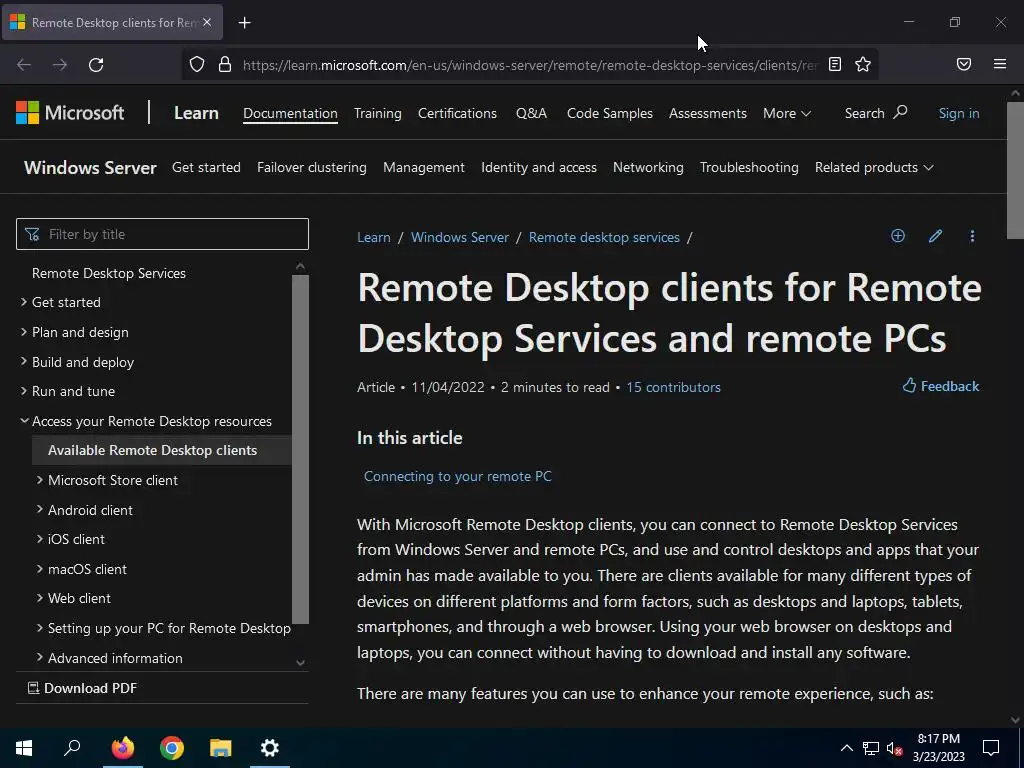Open more article actions menu
Viewport: 1024px width, 768px height.
click(972, 236)
